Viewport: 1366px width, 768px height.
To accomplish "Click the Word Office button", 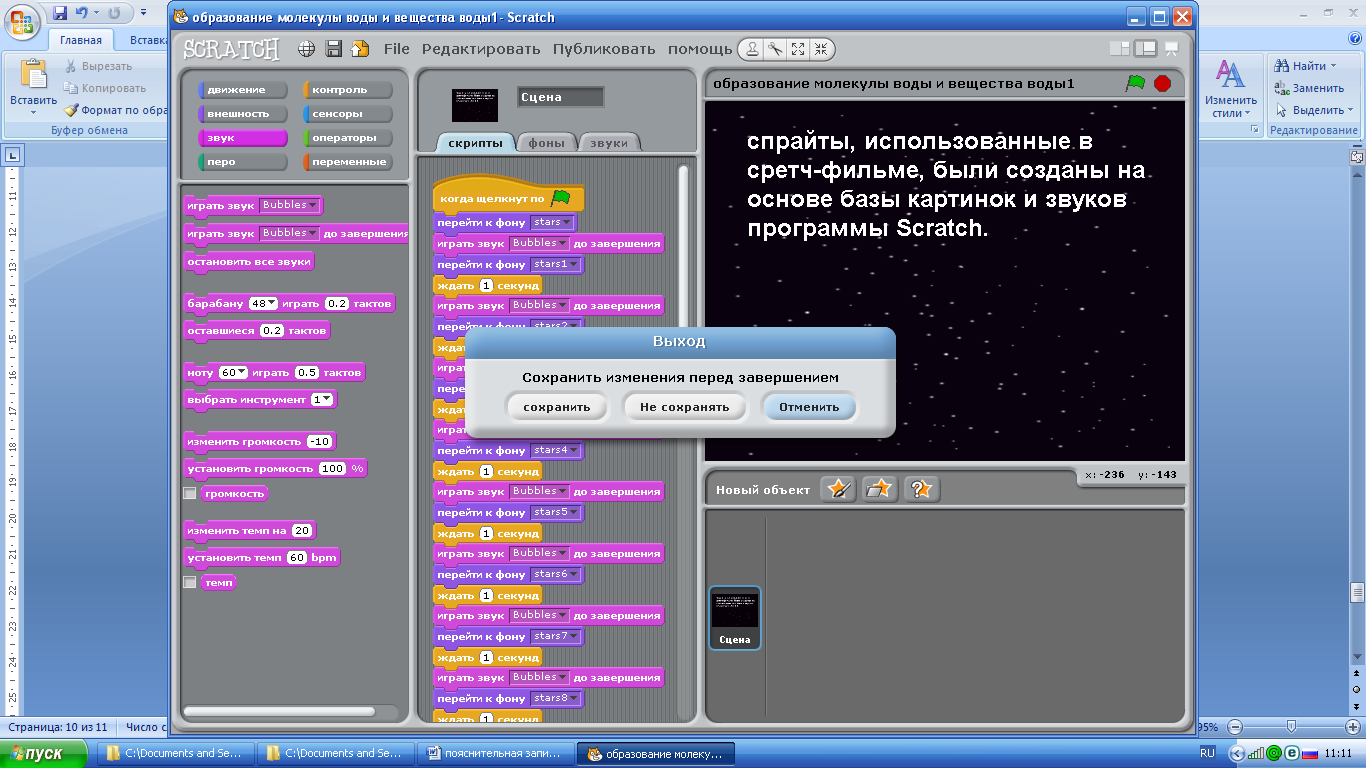I will [x=22, y=22].
